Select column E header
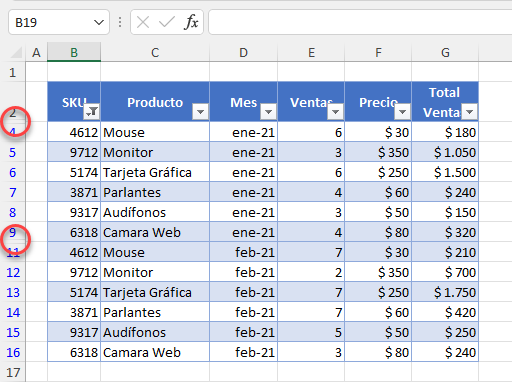 (x=311, y=52)
